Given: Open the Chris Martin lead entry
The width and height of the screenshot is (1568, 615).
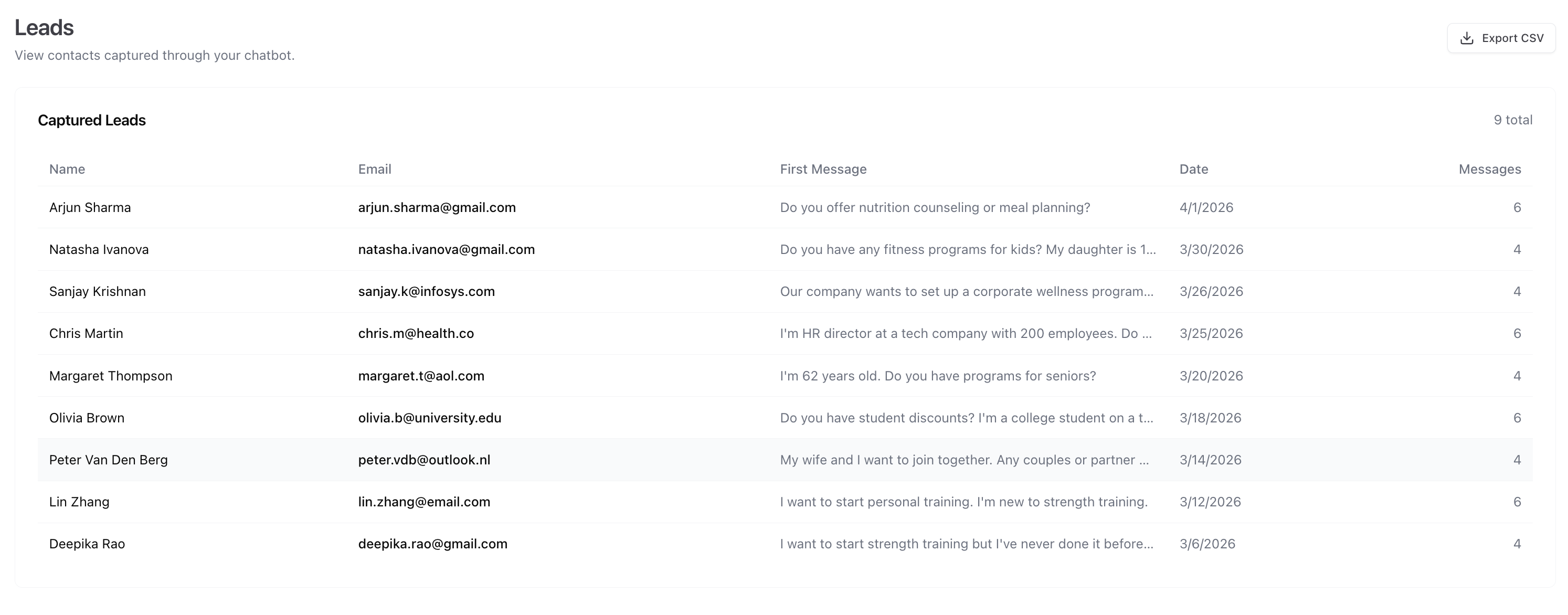Looking at the screenshot, I should 785,334.
